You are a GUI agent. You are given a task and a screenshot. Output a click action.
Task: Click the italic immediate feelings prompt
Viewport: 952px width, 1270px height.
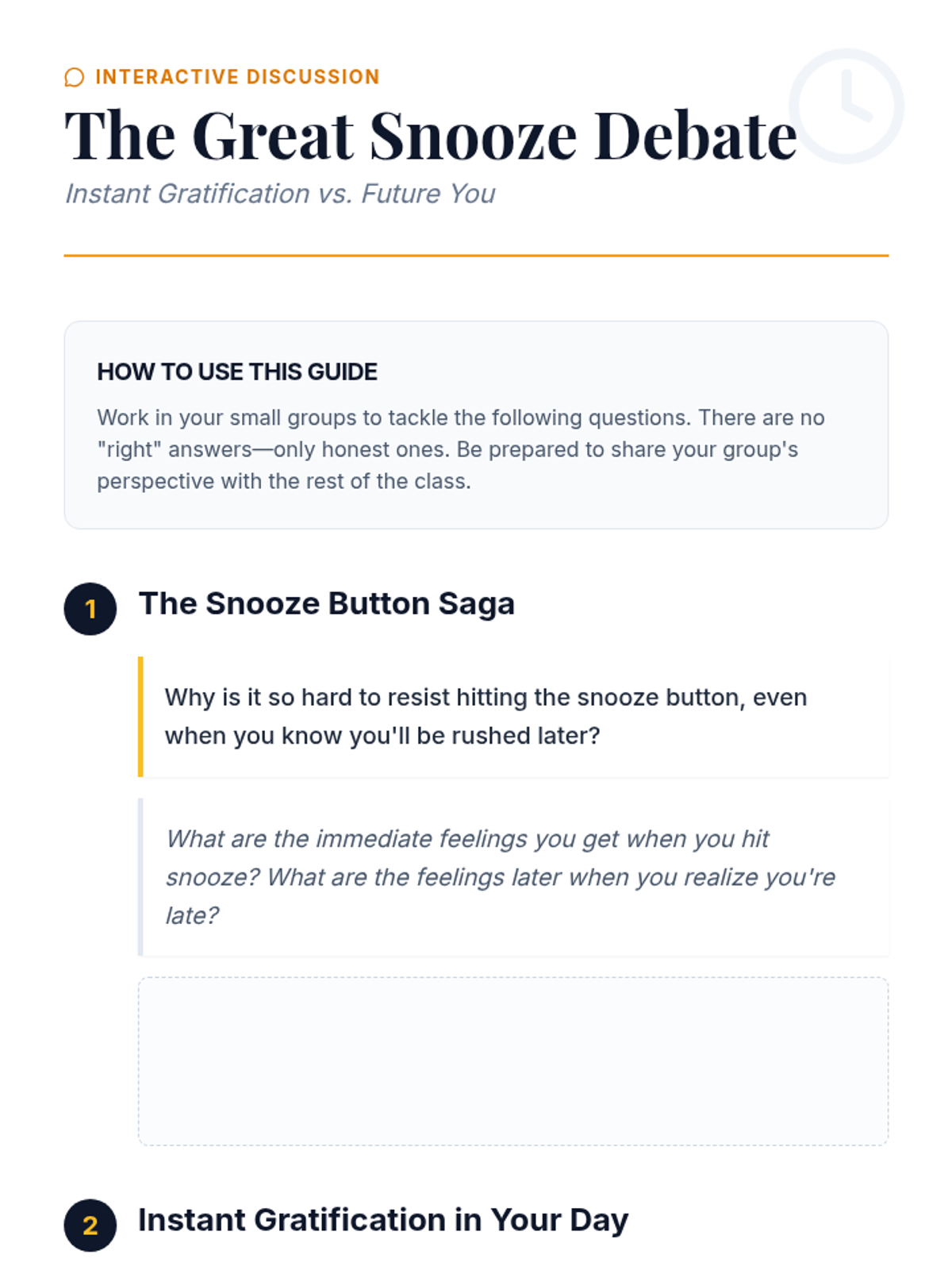click(x=500, y=877)
